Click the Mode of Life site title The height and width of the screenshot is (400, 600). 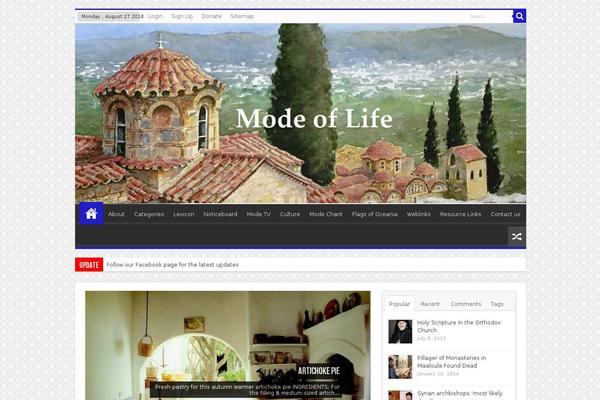pyautogui.click(x=314, y=118)
